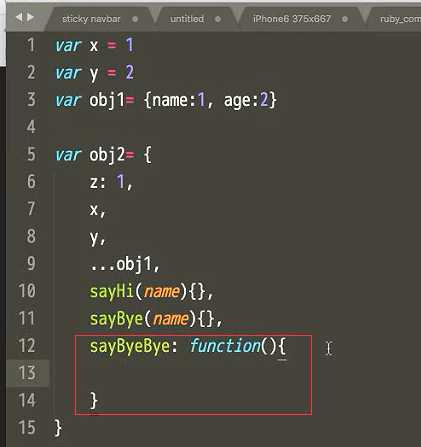
Task: Click line number 9 in the gutter
Action: coord(31,263)
